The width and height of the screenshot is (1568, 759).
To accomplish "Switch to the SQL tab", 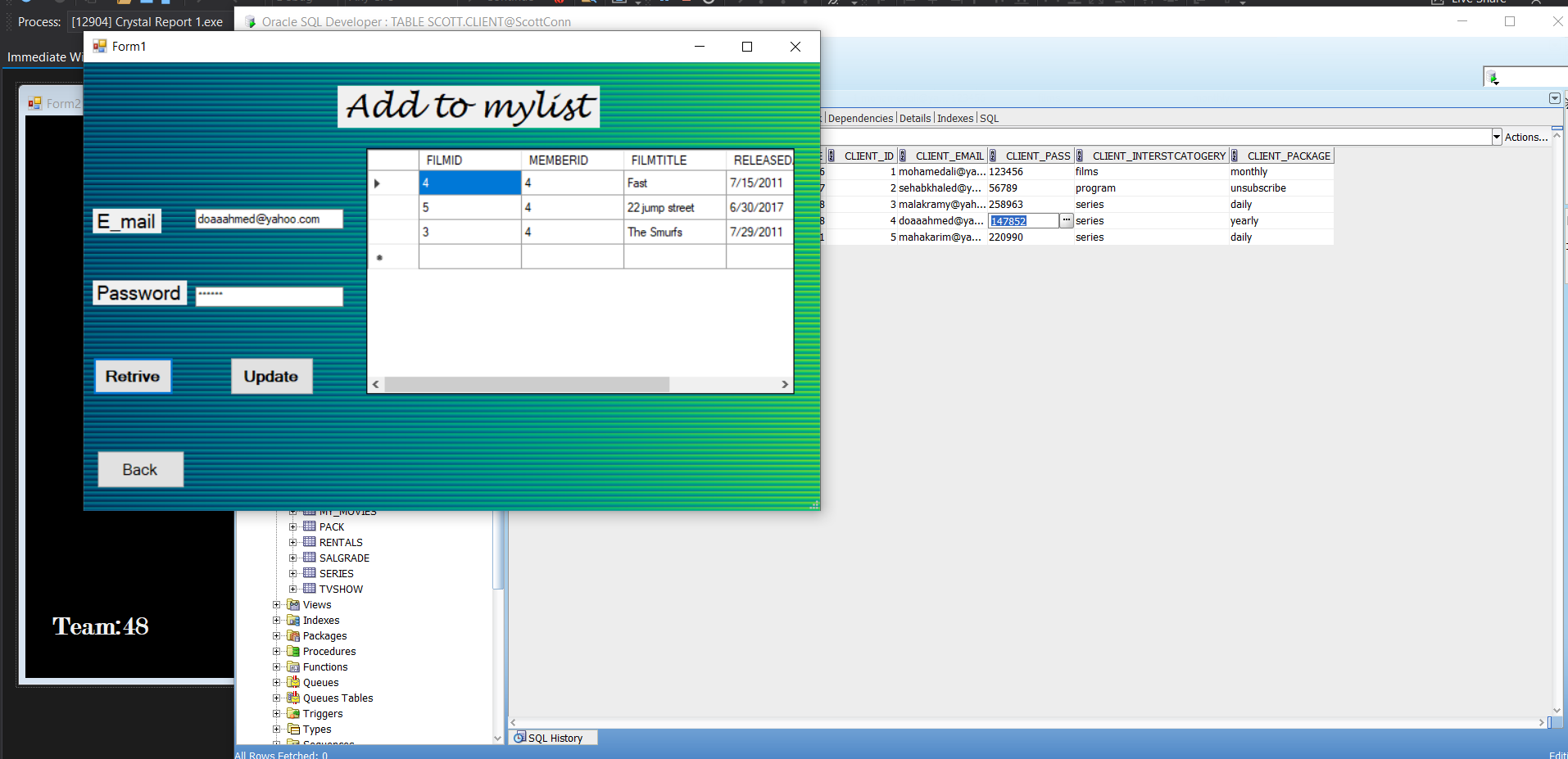I will click(x=988, y=117).
